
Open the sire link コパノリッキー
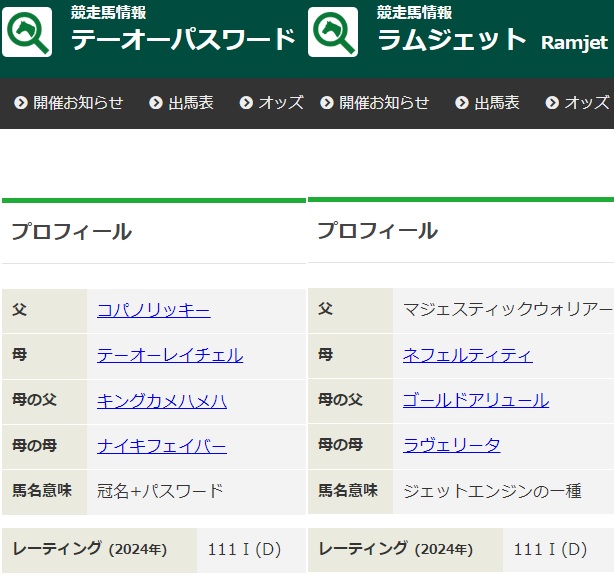click(x=153, y=310)
